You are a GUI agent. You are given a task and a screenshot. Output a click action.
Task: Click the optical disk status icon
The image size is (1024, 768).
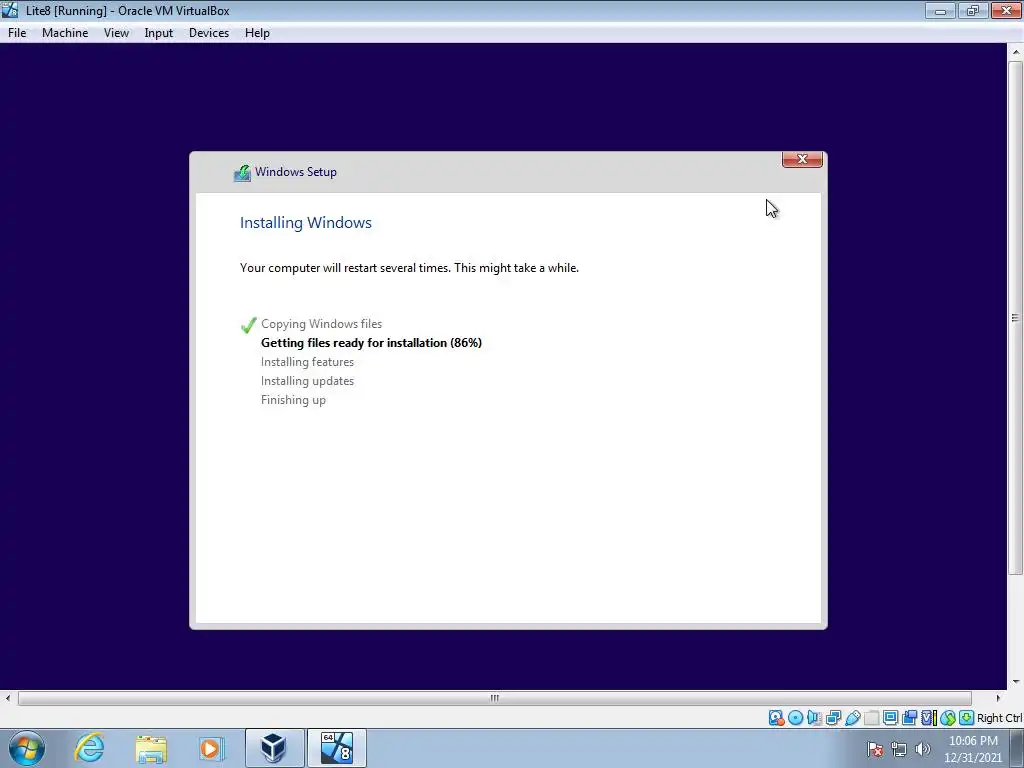(795, 718)
